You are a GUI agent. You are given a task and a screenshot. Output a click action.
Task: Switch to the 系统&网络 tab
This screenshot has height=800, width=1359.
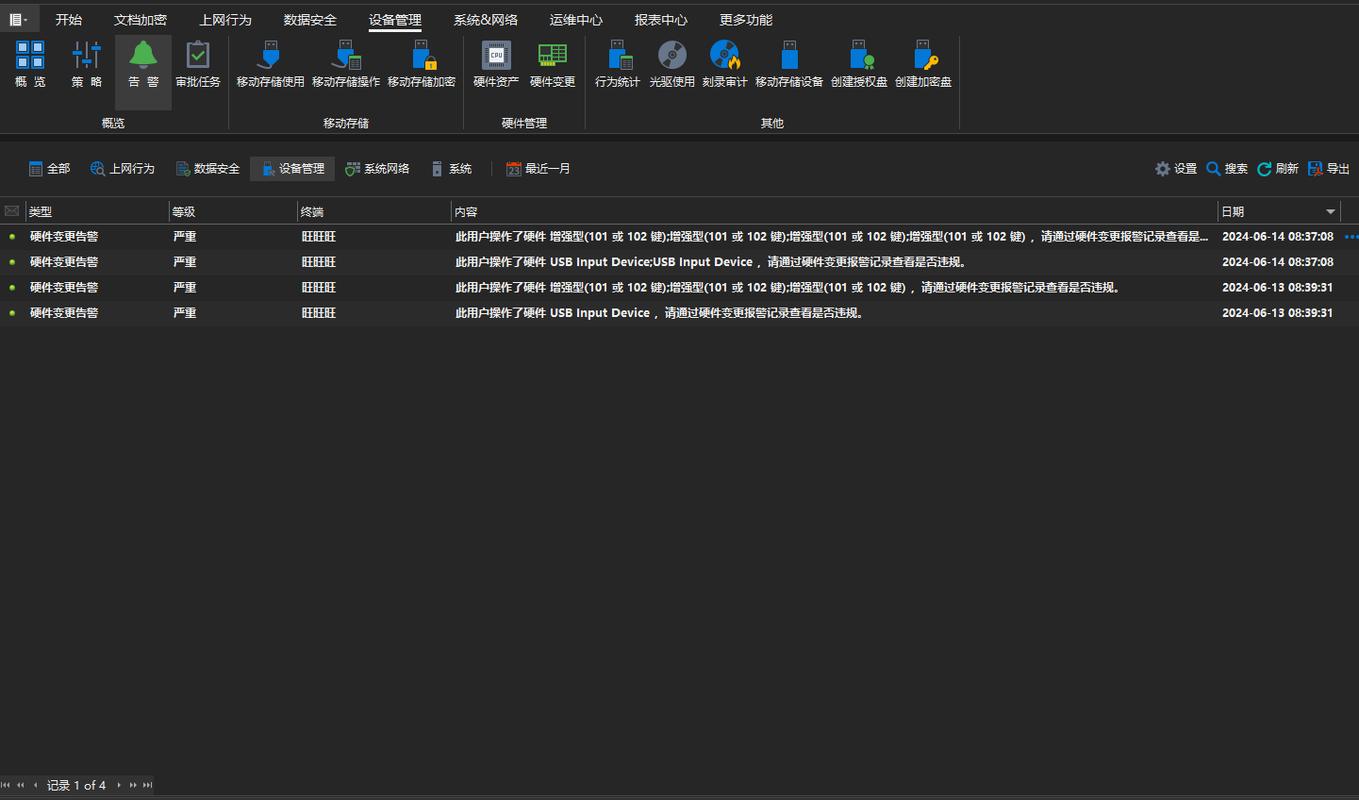pos(485,20)
